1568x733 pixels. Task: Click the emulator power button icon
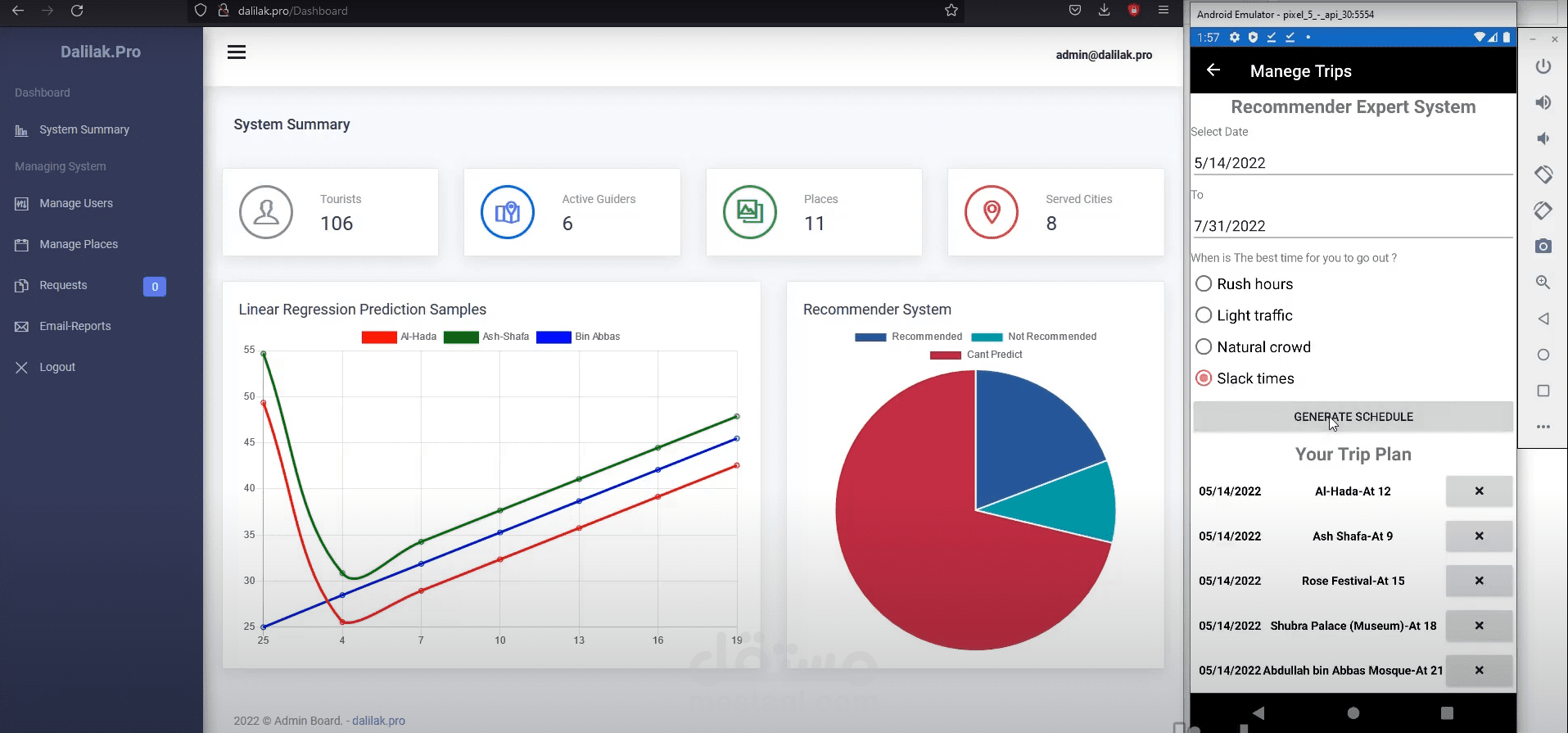(1543, 66)
